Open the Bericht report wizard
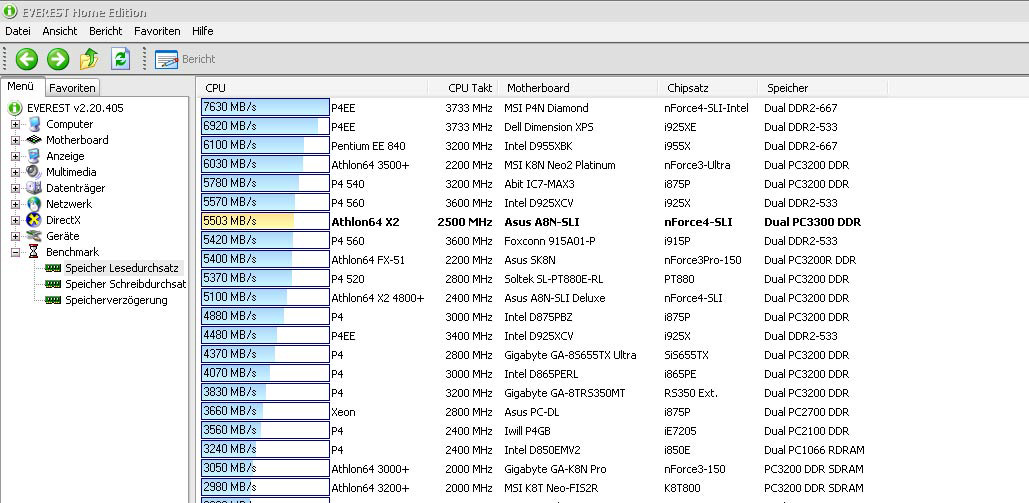 click(x=185, y=59)
